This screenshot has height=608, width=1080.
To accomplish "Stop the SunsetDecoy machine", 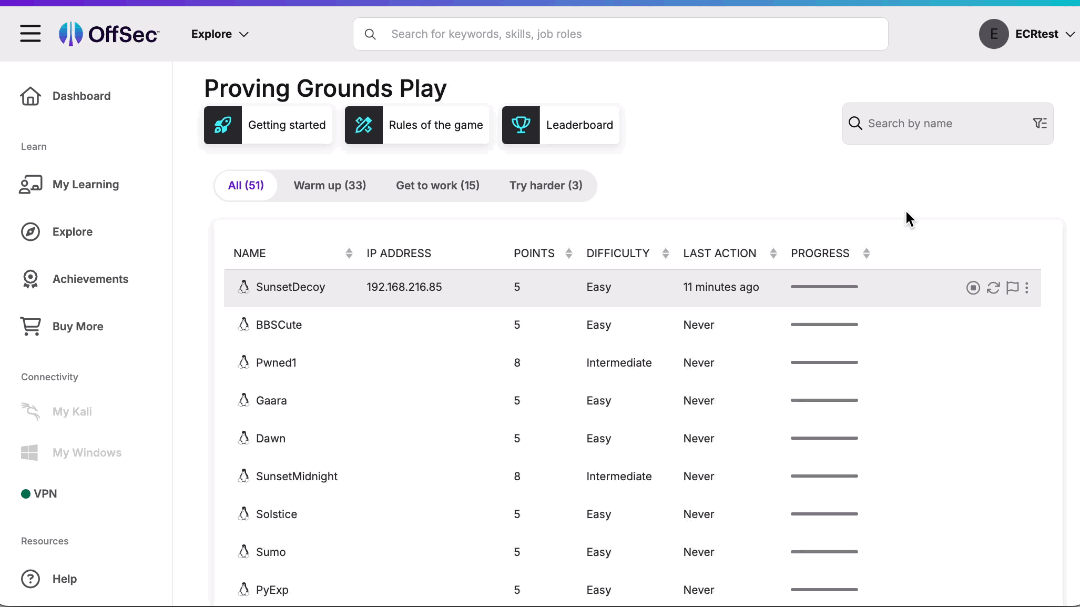I will [x=973, y=288].
